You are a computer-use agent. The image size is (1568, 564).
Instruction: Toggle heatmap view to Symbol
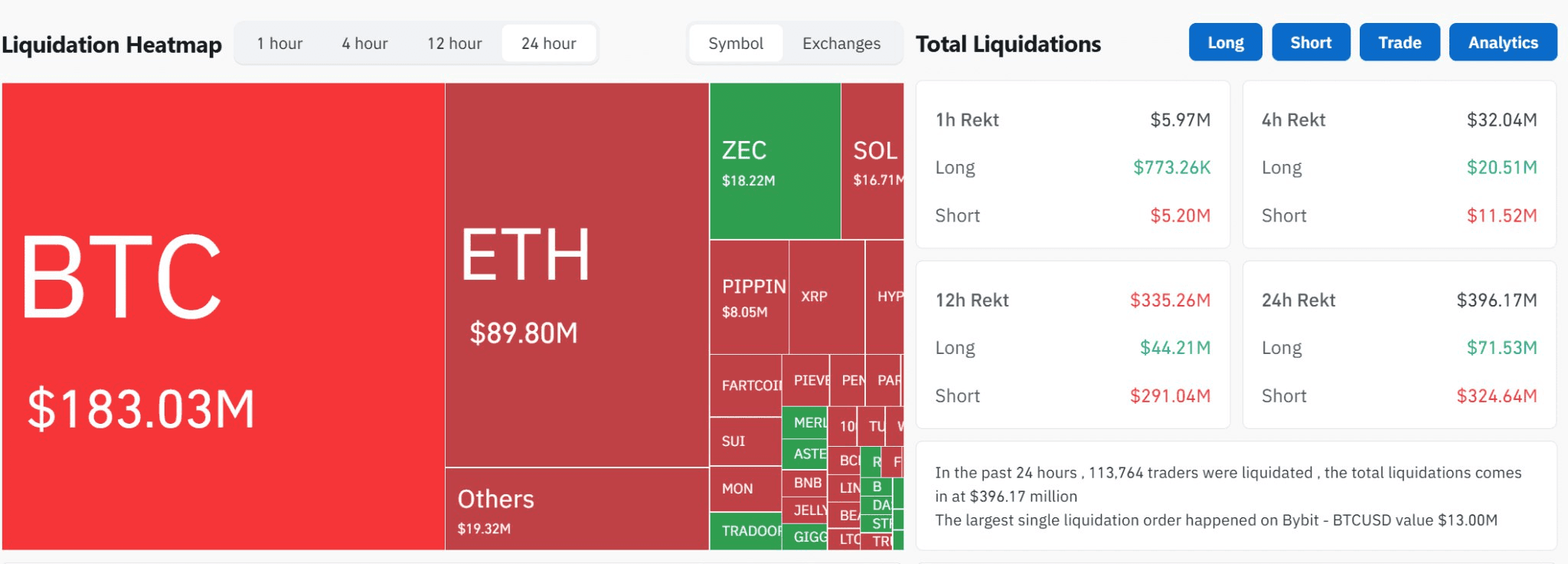coord(736,44)
